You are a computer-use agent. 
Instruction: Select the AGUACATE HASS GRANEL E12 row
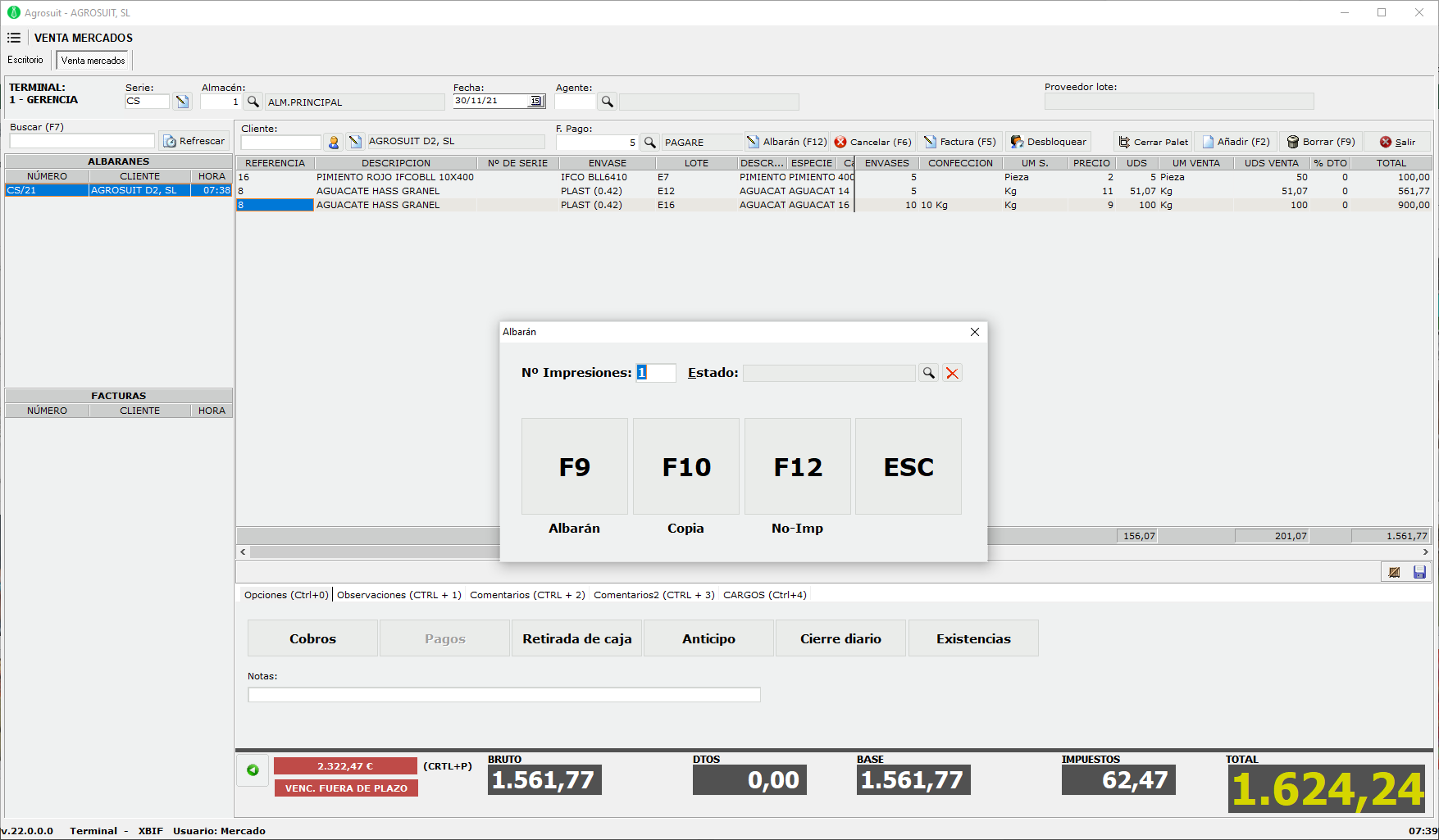[834, 191]
